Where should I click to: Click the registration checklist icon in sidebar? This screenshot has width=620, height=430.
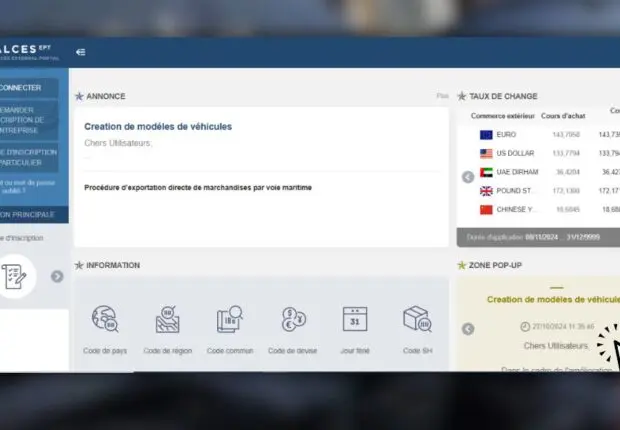point(15,276)
